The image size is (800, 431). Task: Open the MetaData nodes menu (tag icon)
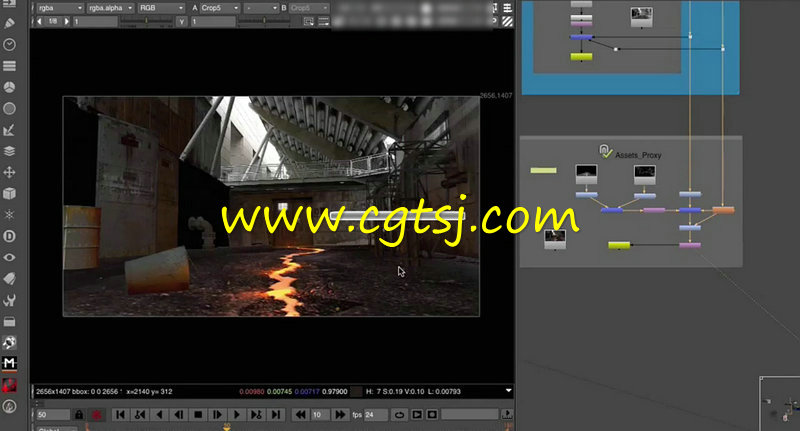(9, 278)
